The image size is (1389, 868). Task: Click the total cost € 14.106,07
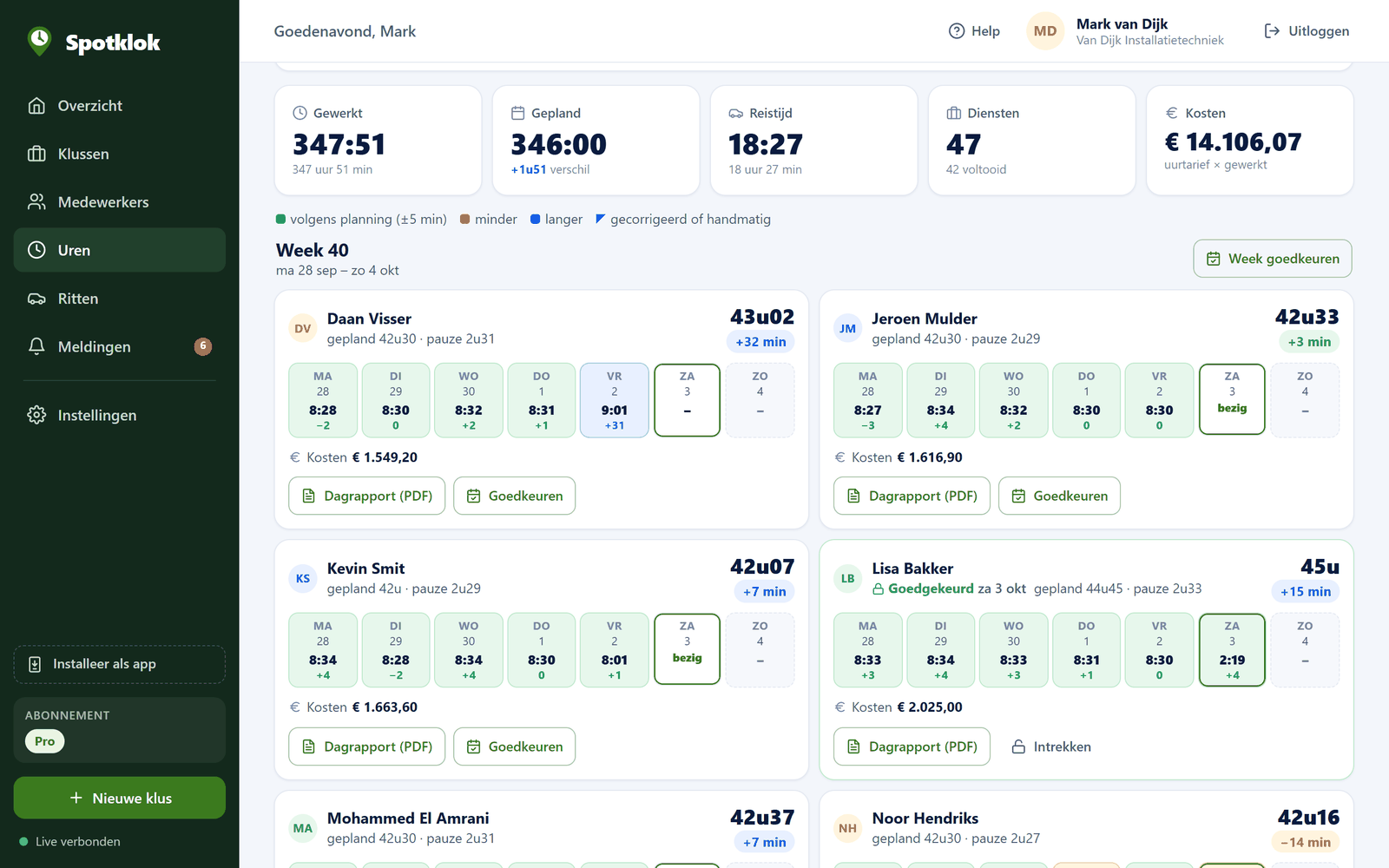click(x=1233, y=142)
